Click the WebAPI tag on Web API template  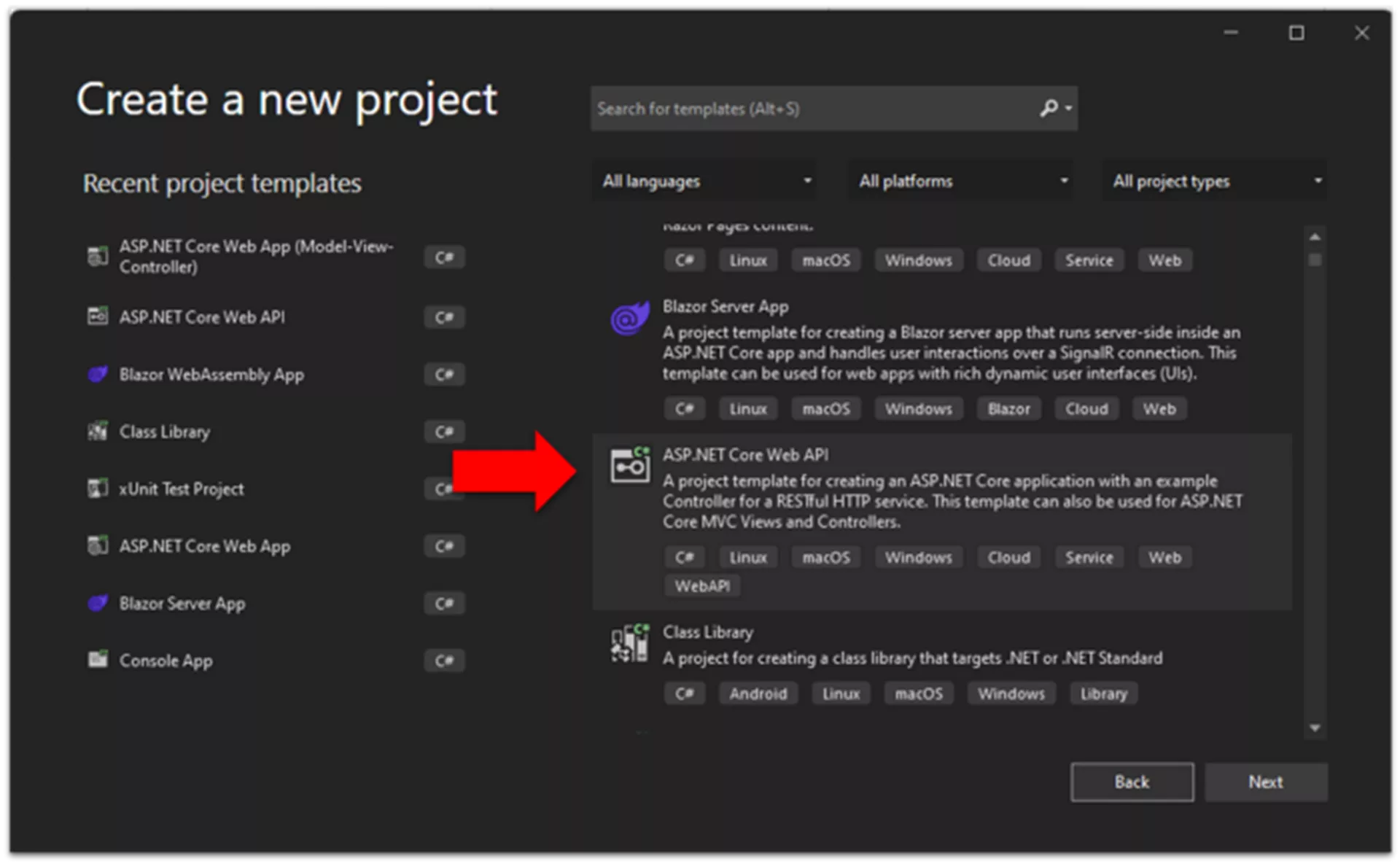click(x=702, y=586)
